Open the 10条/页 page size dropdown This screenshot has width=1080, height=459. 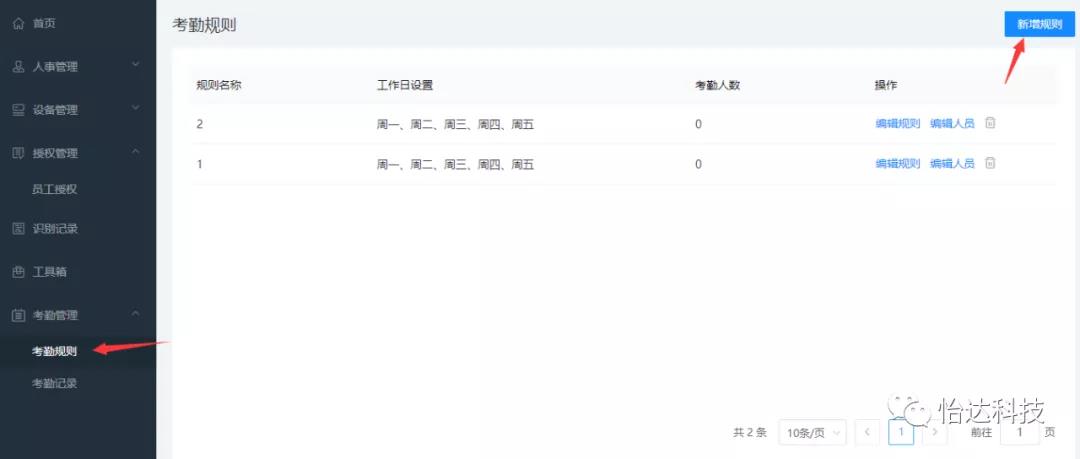[x=813, y=433]
